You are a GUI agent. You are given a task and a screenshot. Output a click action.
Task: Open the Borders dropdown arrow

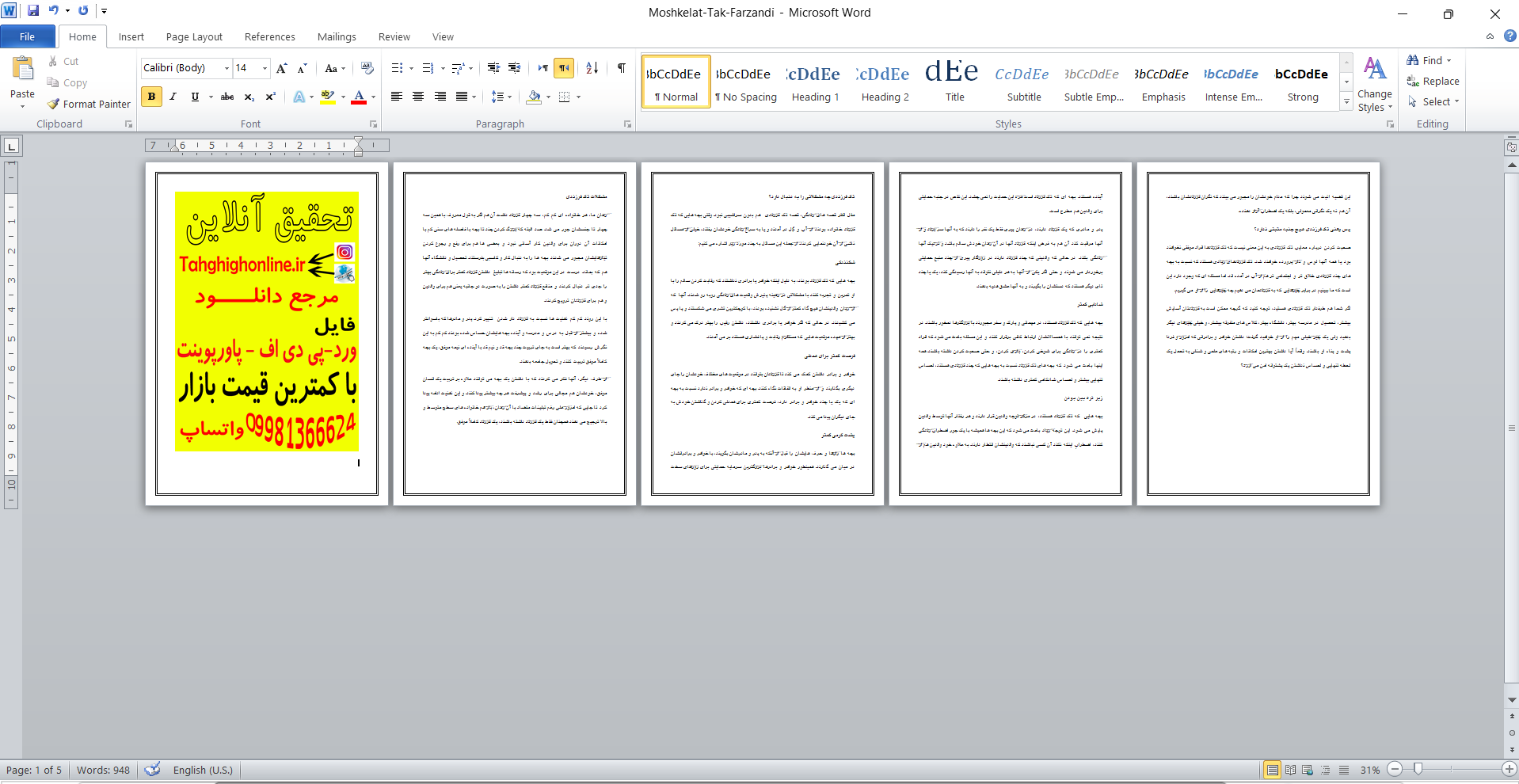point(578,97)
